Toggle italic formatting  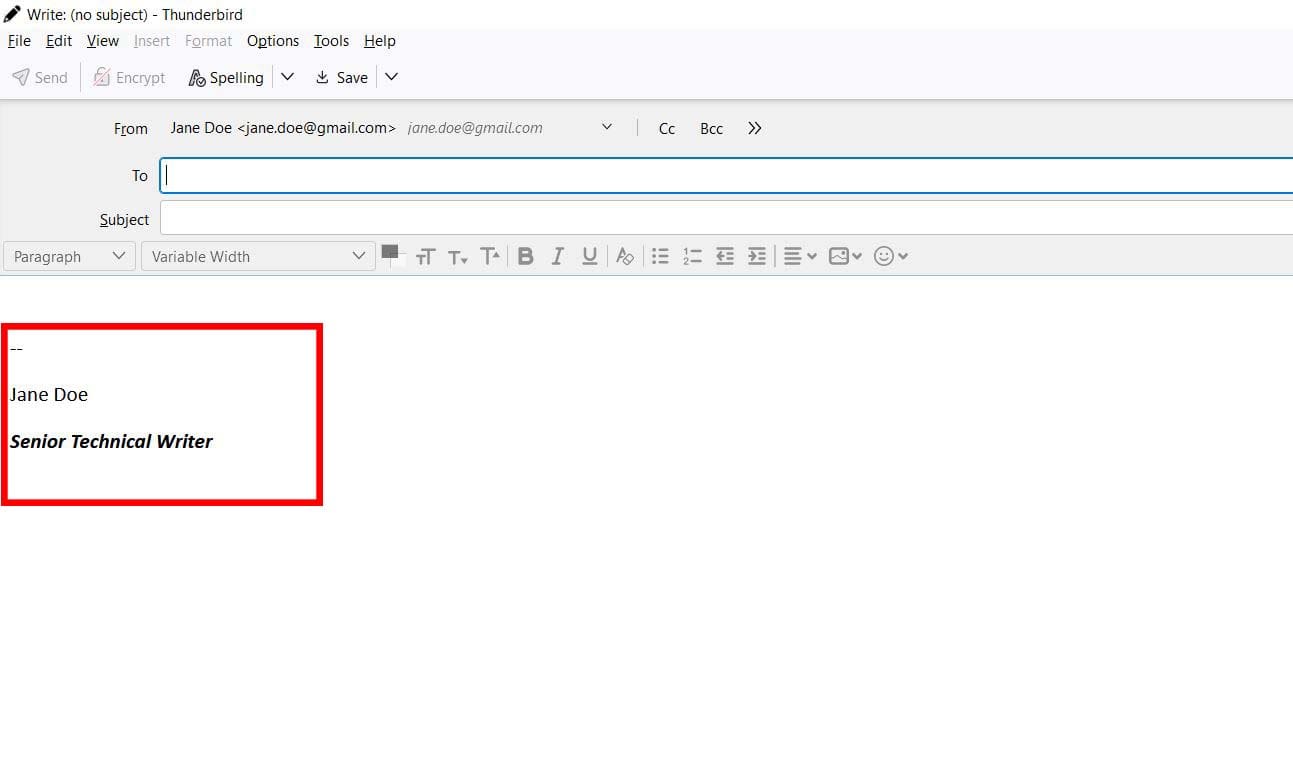tap(558, 256)
